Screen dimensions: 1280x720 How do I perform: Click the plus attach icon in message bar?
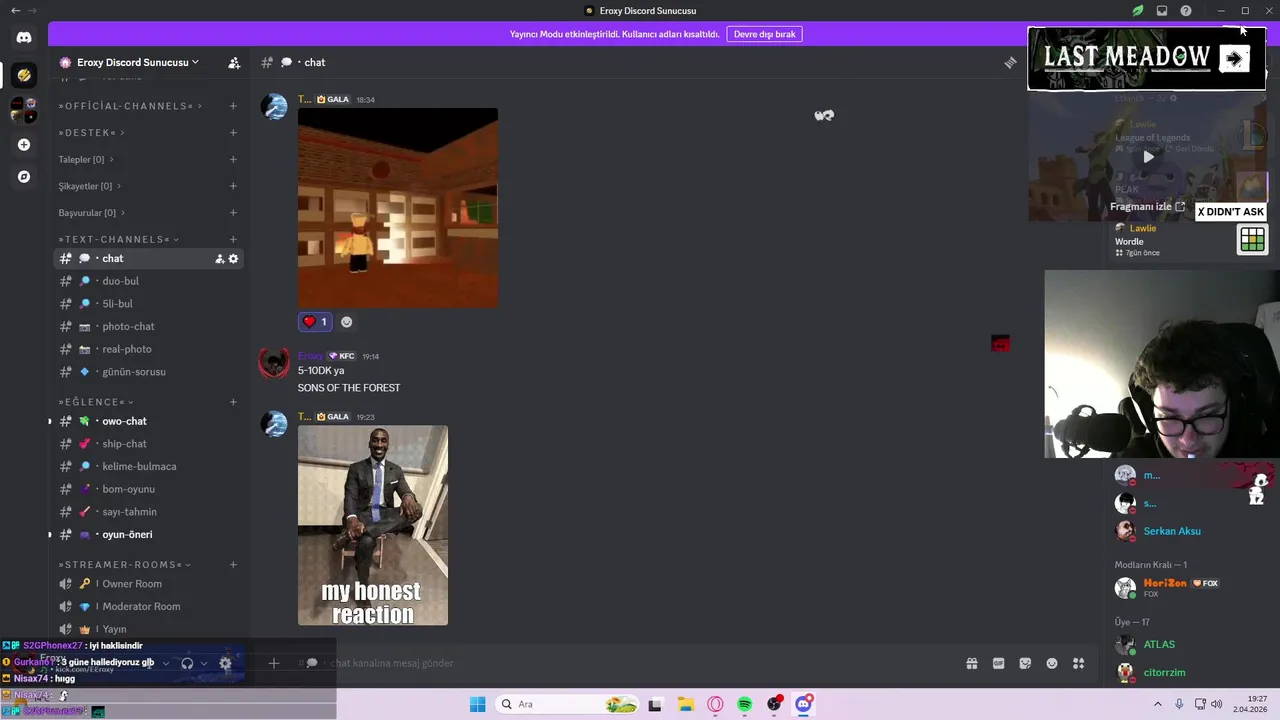[x=273, y=663]
